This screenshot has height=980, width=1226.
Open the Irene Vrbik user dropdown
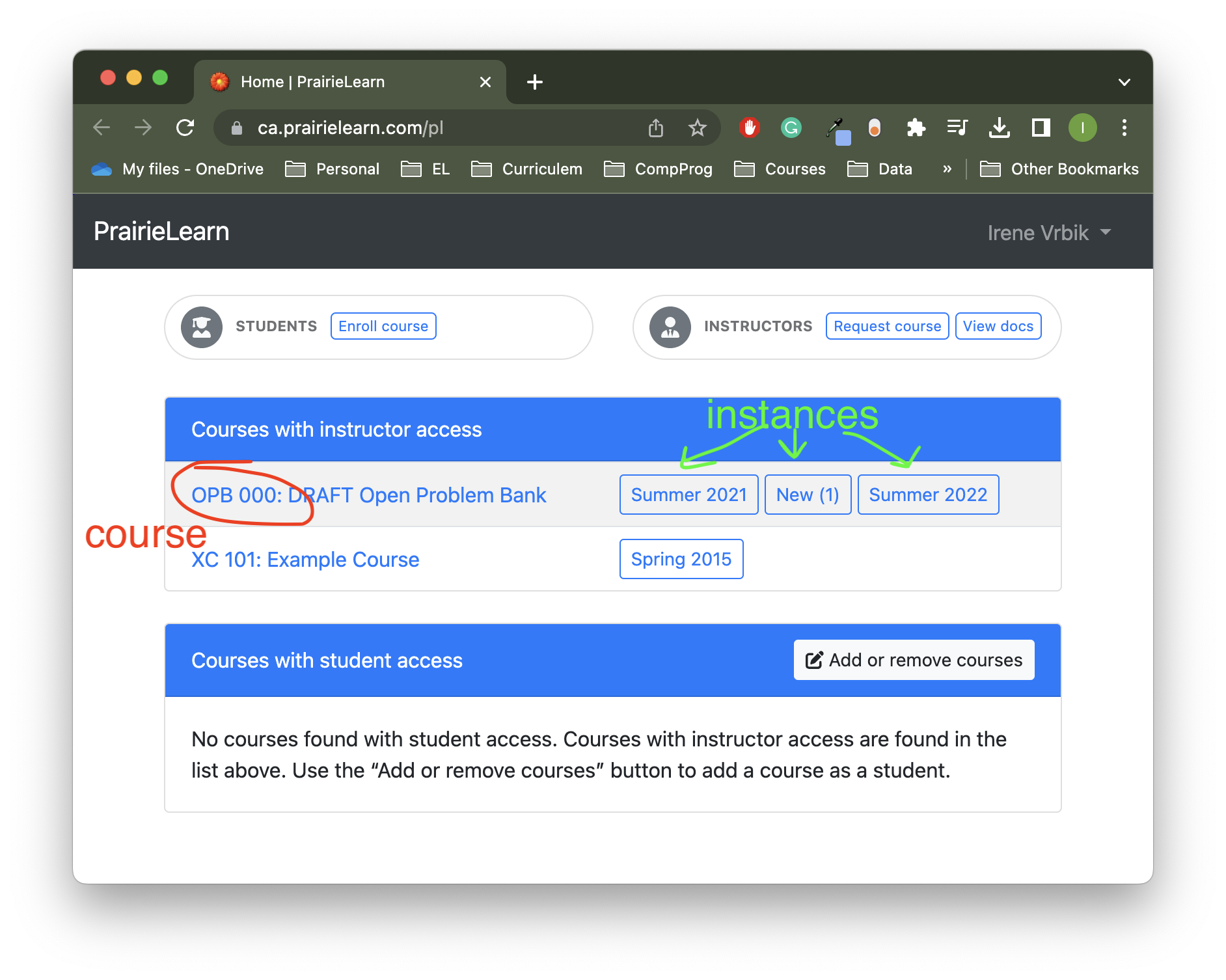pos(1049,233)
